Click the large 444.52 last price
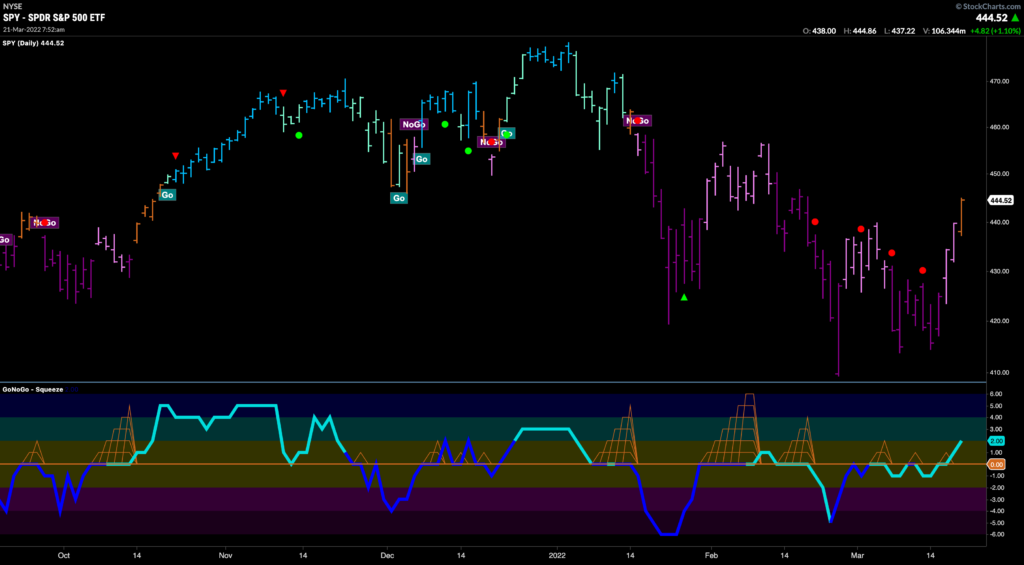1024x565 pixels. (x=989, y=18)
